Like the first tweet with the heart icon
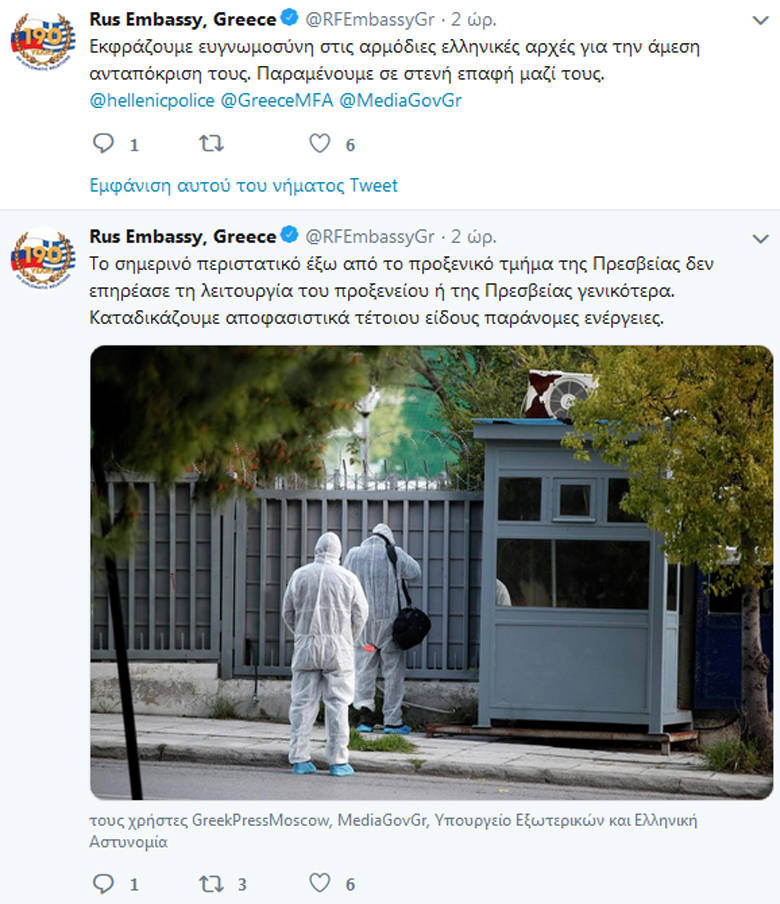 pos(320,143)
